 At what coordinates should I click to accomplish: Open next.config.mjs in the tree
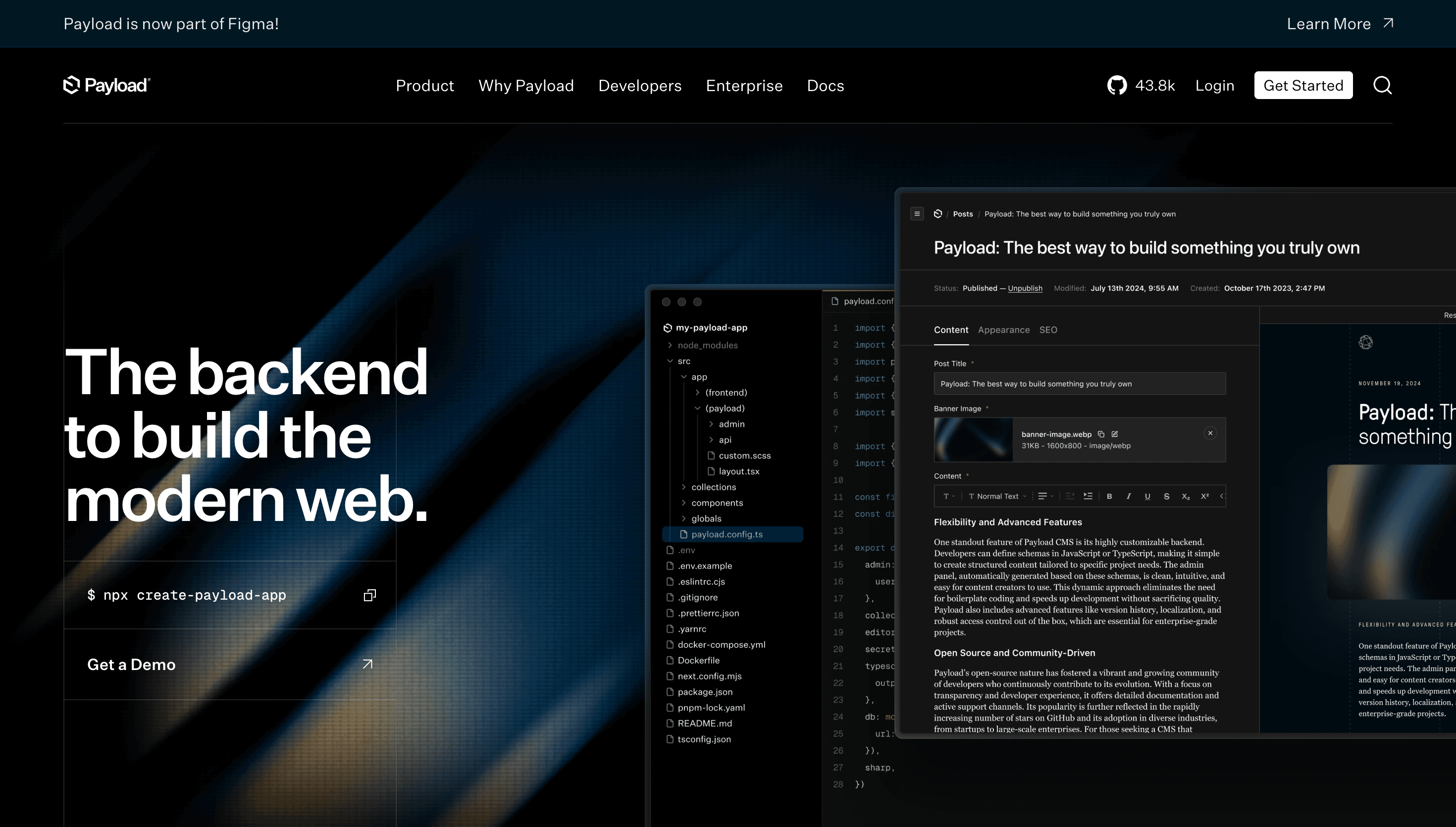pyautogui.click(x=704, y=676)
